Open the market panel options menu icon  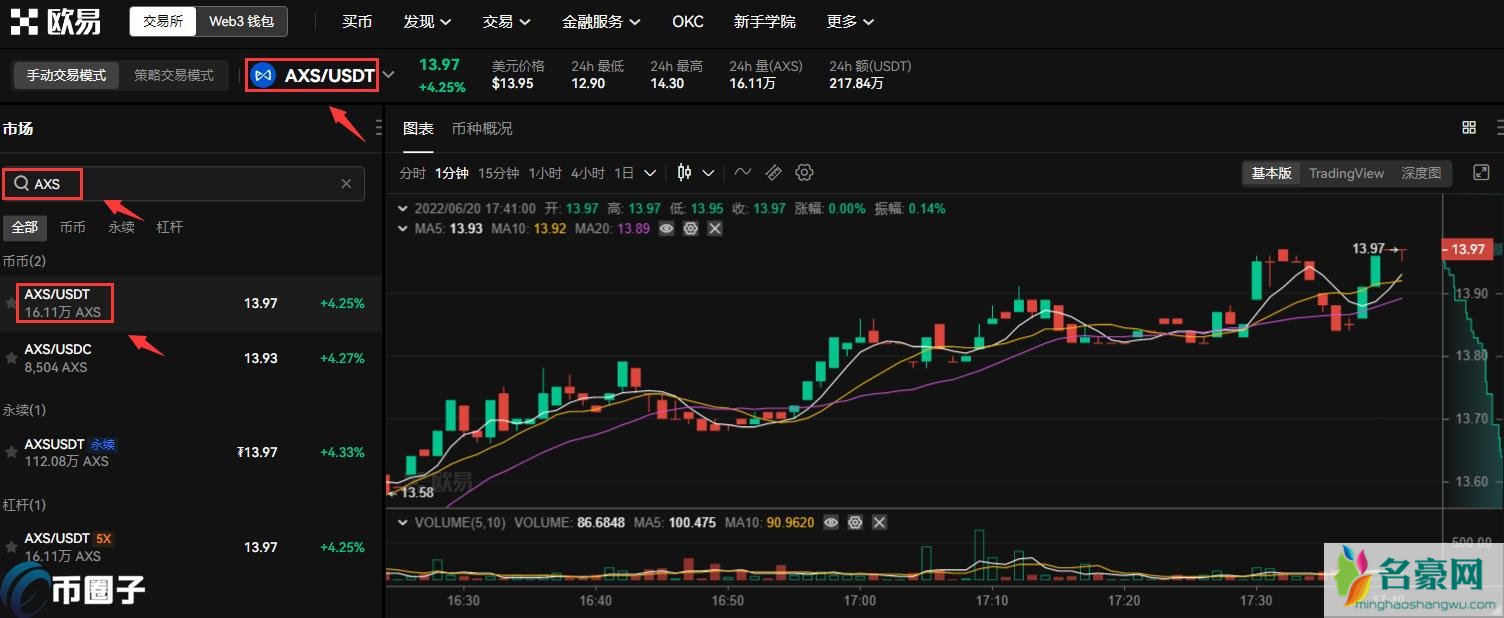378,128
